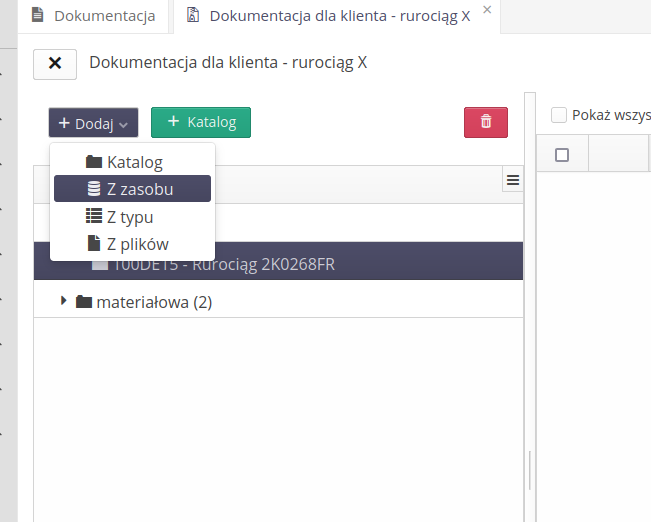Click the X close button beside the title
The width and height of the screenshot is (651, 522).
coord(55,63)
